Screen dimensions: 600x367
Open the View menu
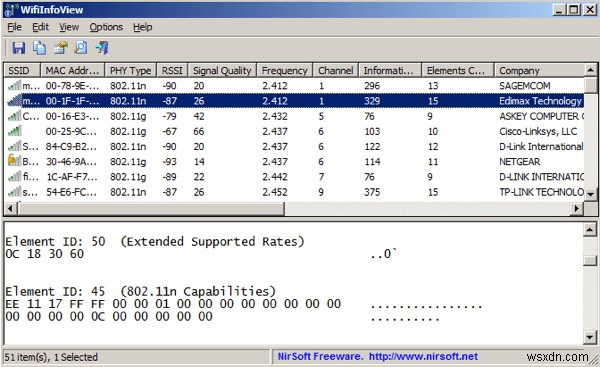coord(69,27)
